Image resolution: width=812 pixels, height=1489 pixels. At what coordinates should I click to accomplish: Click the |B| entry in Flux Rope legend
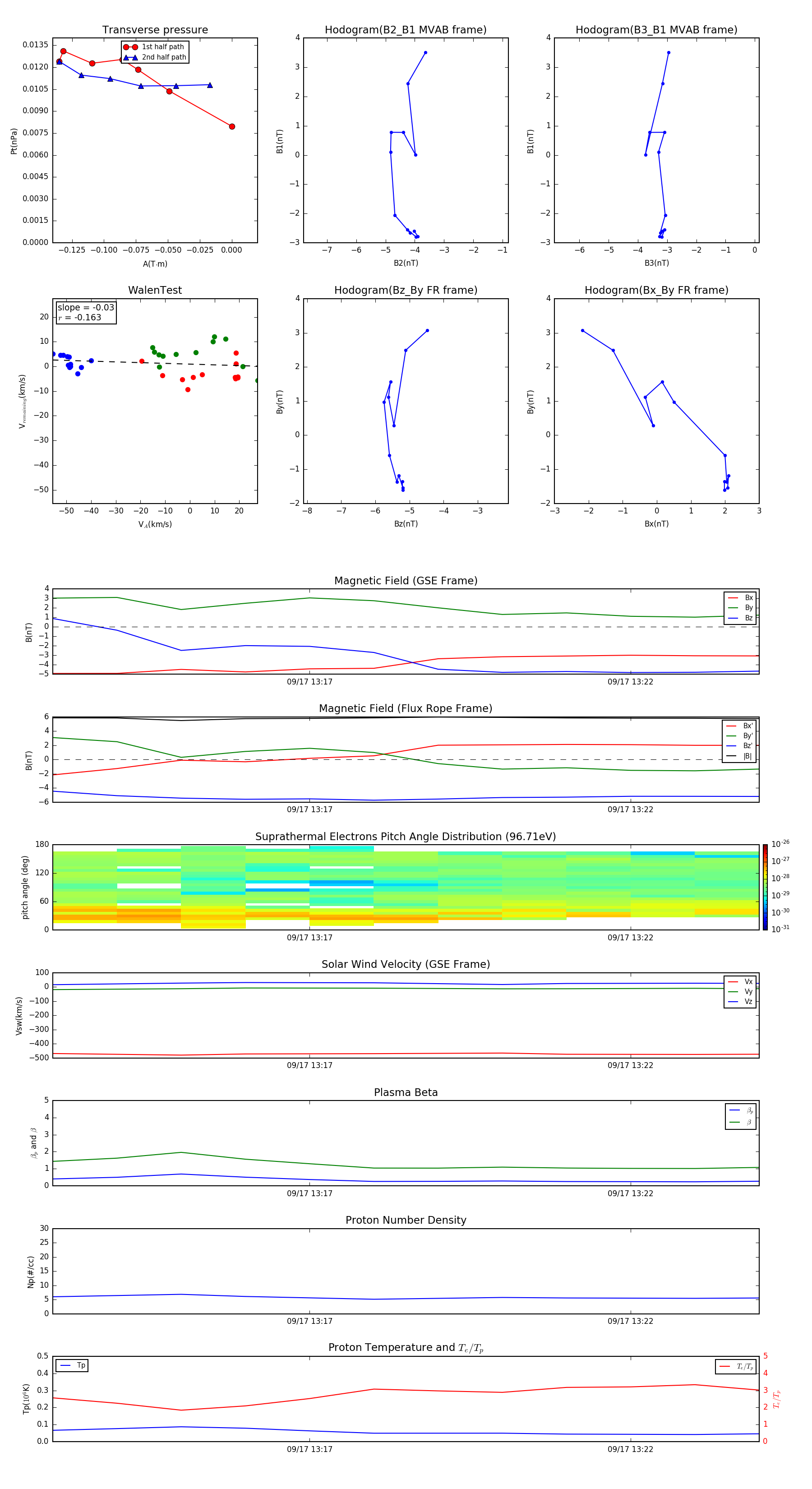click(x=739, y=756)
